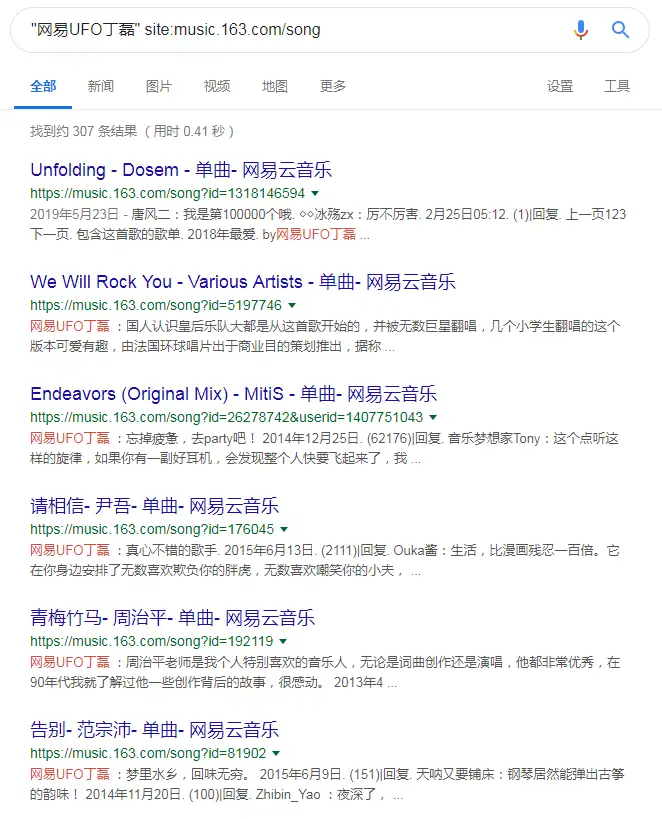662x819 pixels.
Task: Open the We Will Rock You result
Action: pos(243,282)
